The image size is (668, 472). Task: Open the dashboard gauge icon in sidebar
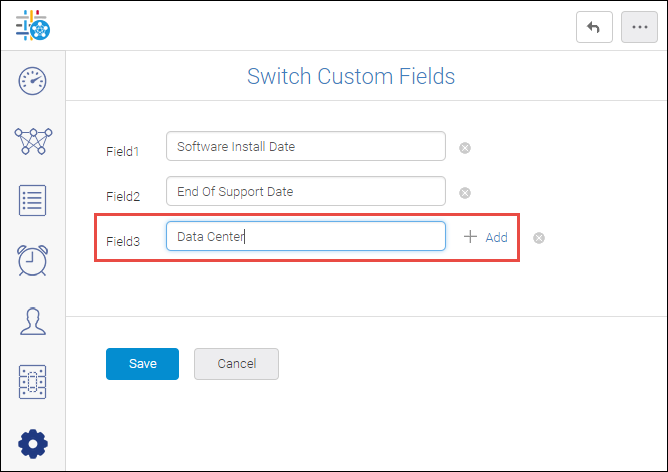32,81
